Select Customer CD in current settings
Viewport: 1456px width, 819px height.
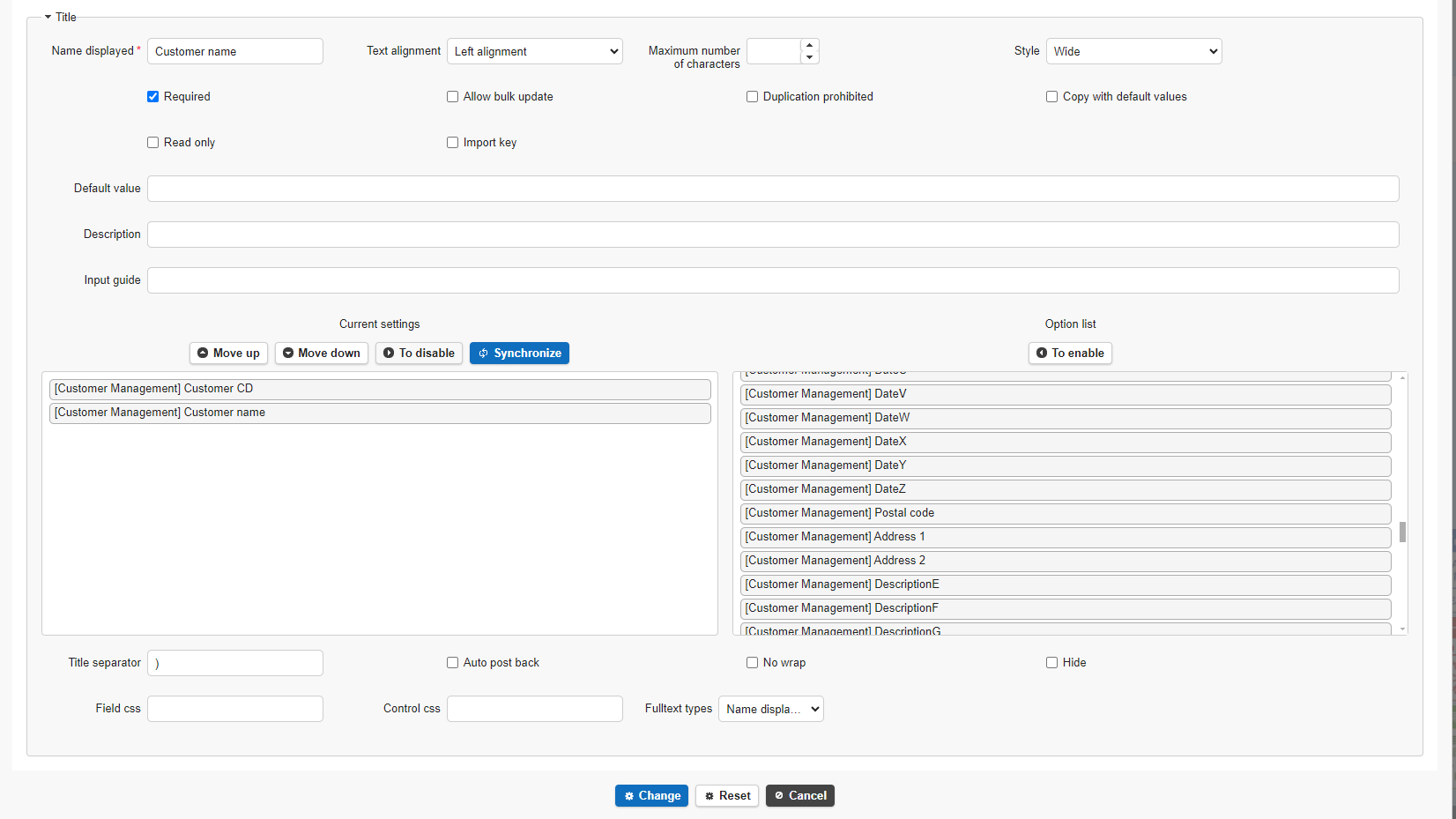click(x=380, y=389)
